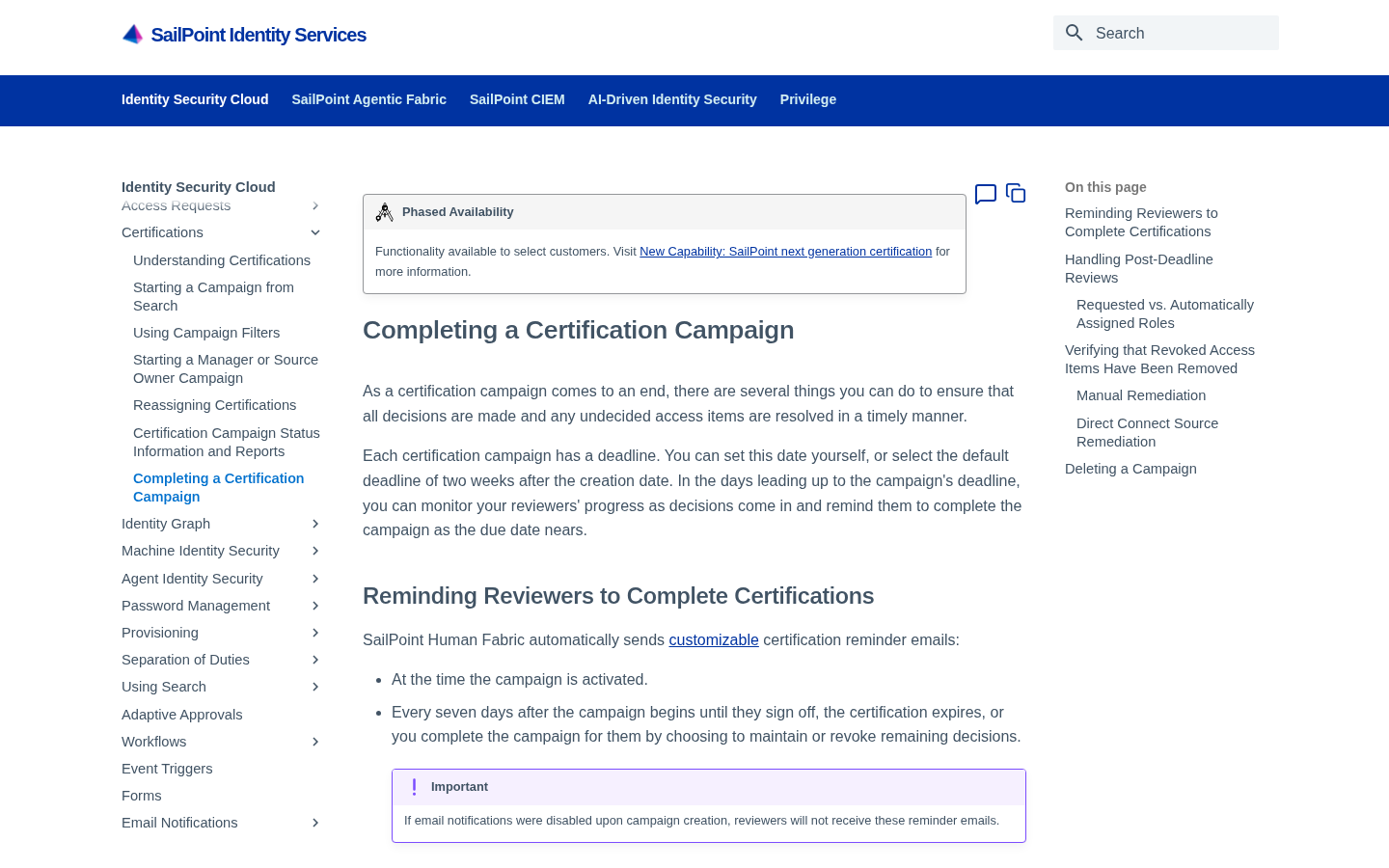Open Reassigning Certifications page
1389x868 pixels.
click(x=215, y=405)
